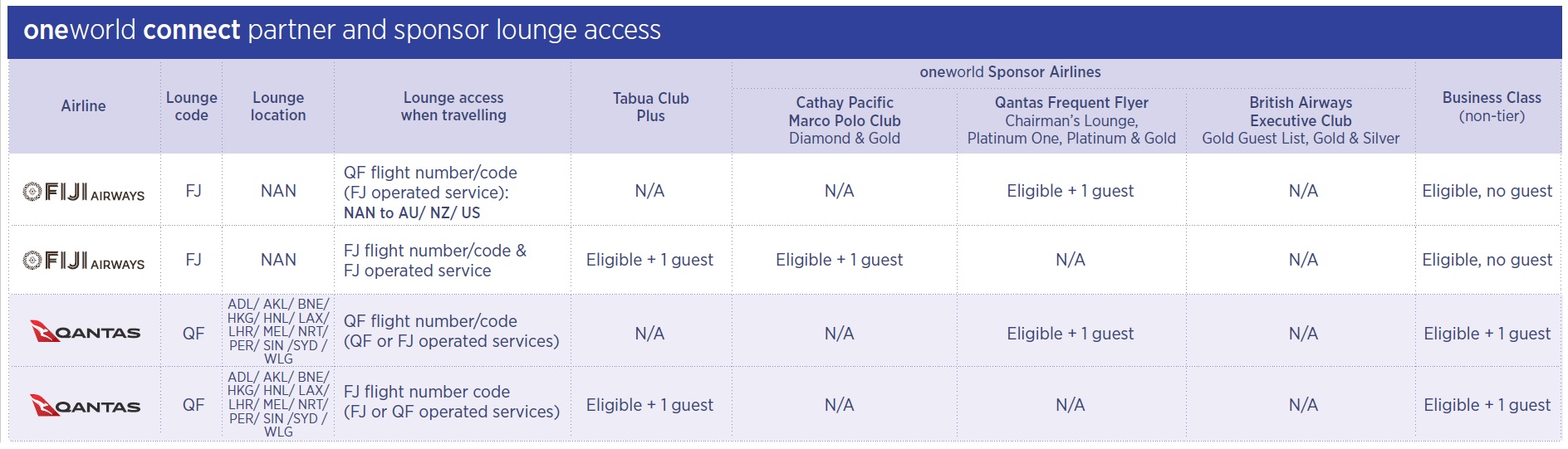The height and width of the screenshot is (449, 1568).
Task: Click Cathay Pacific Marco Polo Club header
Action: (x=845, y=120)
